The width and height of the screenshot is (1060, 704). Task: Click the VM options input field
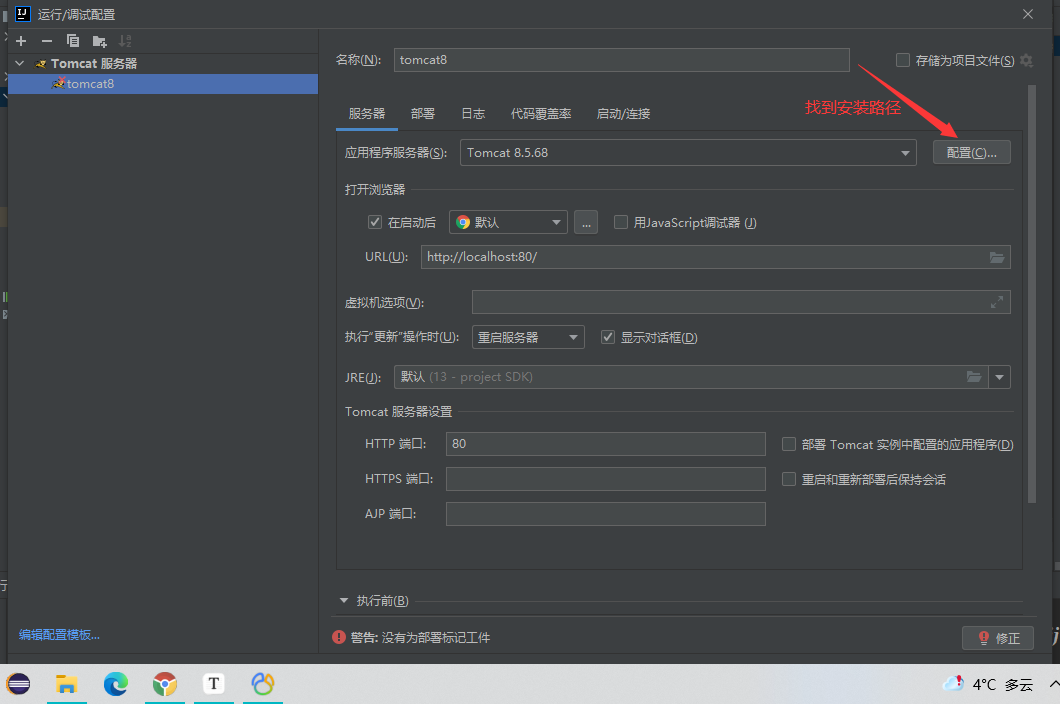741,302
